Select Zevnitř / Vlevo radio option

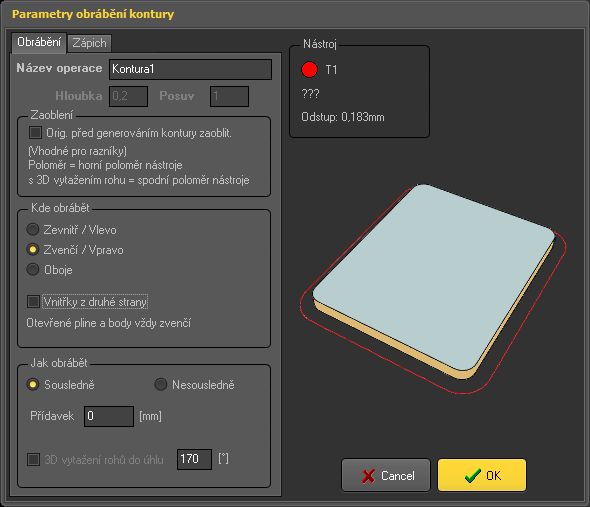click(33, 229)
